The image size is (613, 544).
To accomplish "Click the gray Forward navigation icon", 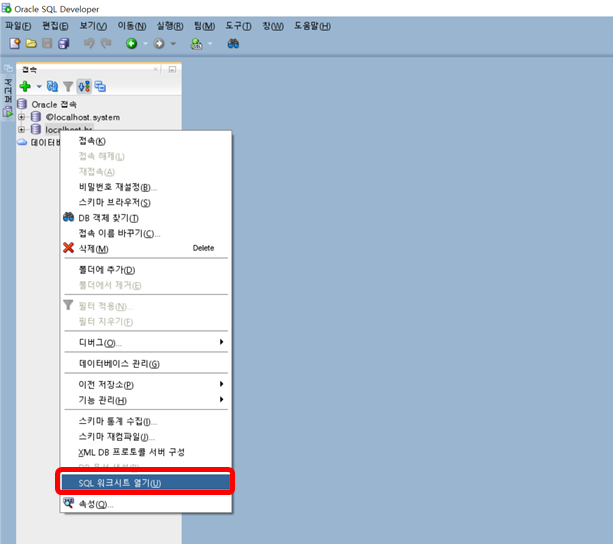I will pyautogui.click(x=159, y=43).
